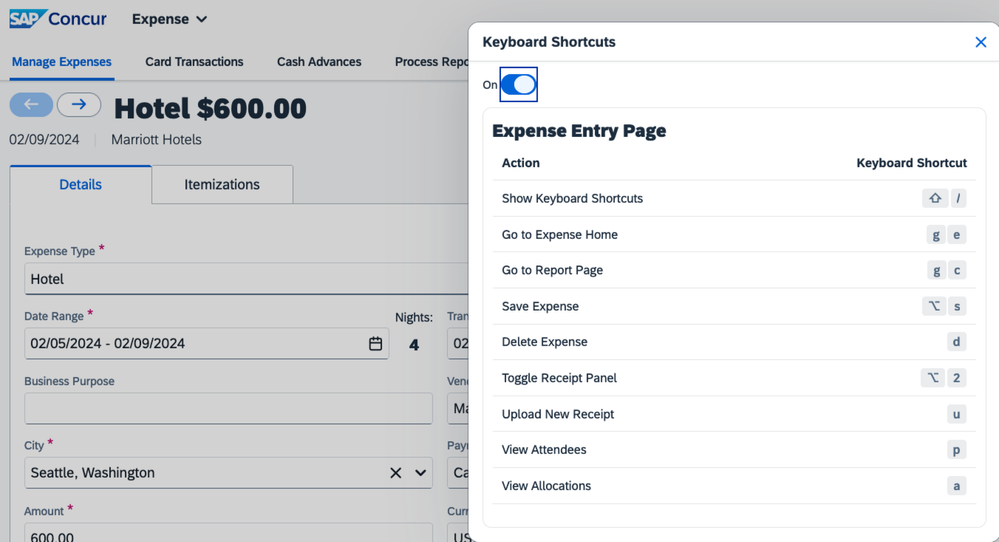The height and width of the screenshot is (542, 999).
Task: Click the Seattle, Washington city field
Action: 228,473
